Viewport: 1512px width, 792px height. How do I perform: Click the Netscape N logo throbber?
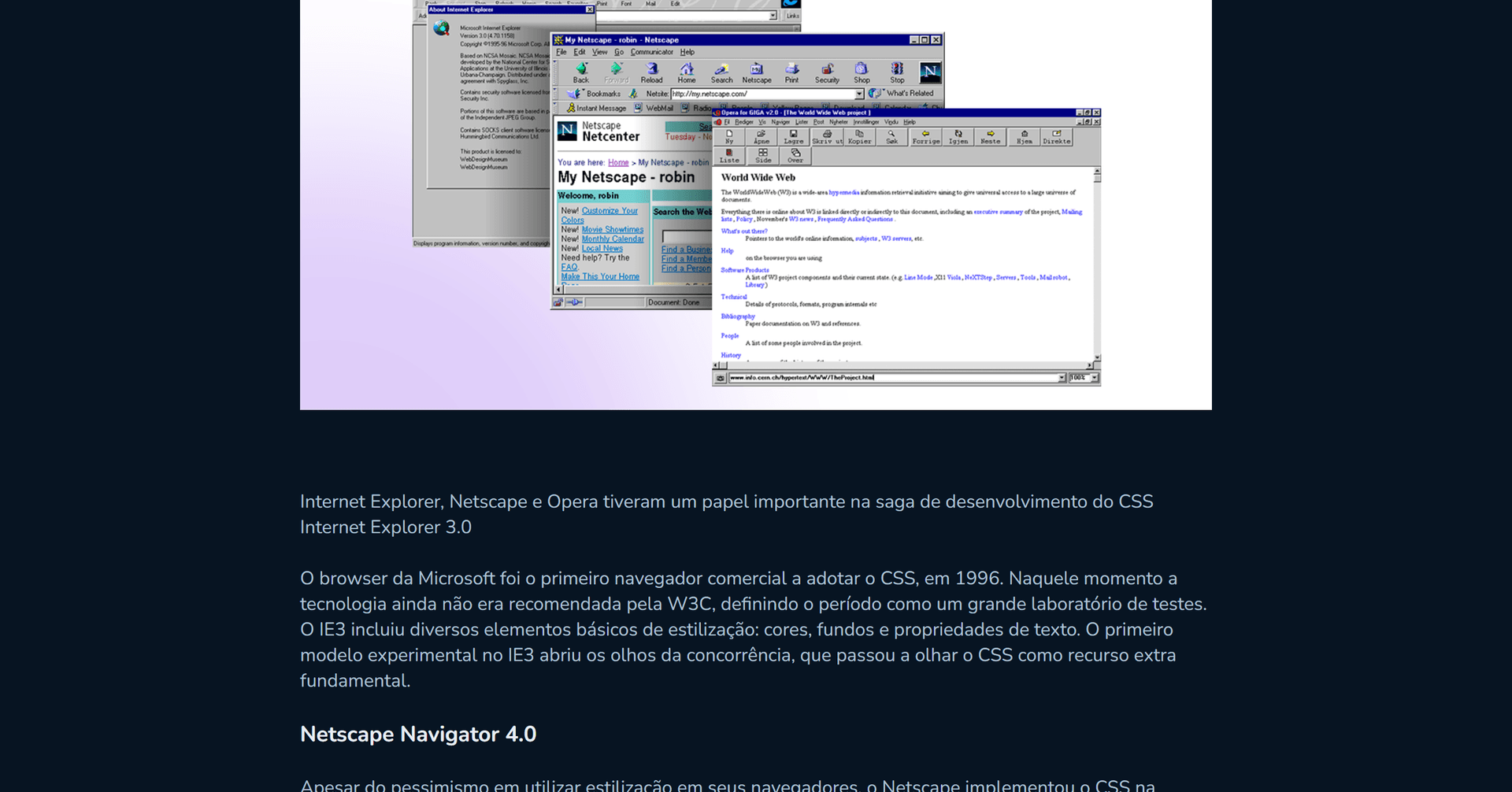point(930,72)
